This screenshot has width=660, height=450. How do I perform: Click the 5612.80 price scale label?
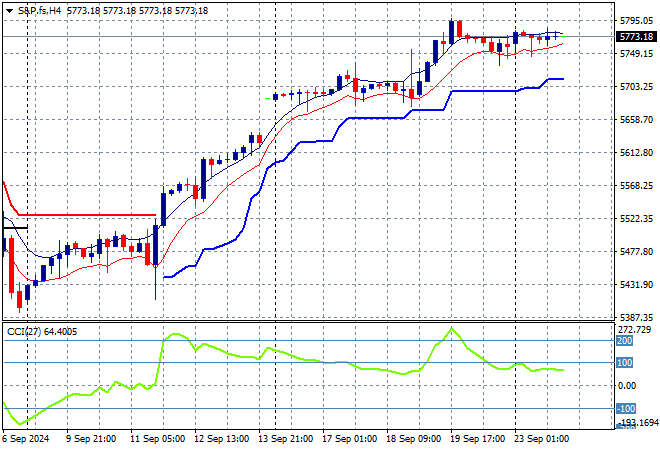(x=635, y=153)
